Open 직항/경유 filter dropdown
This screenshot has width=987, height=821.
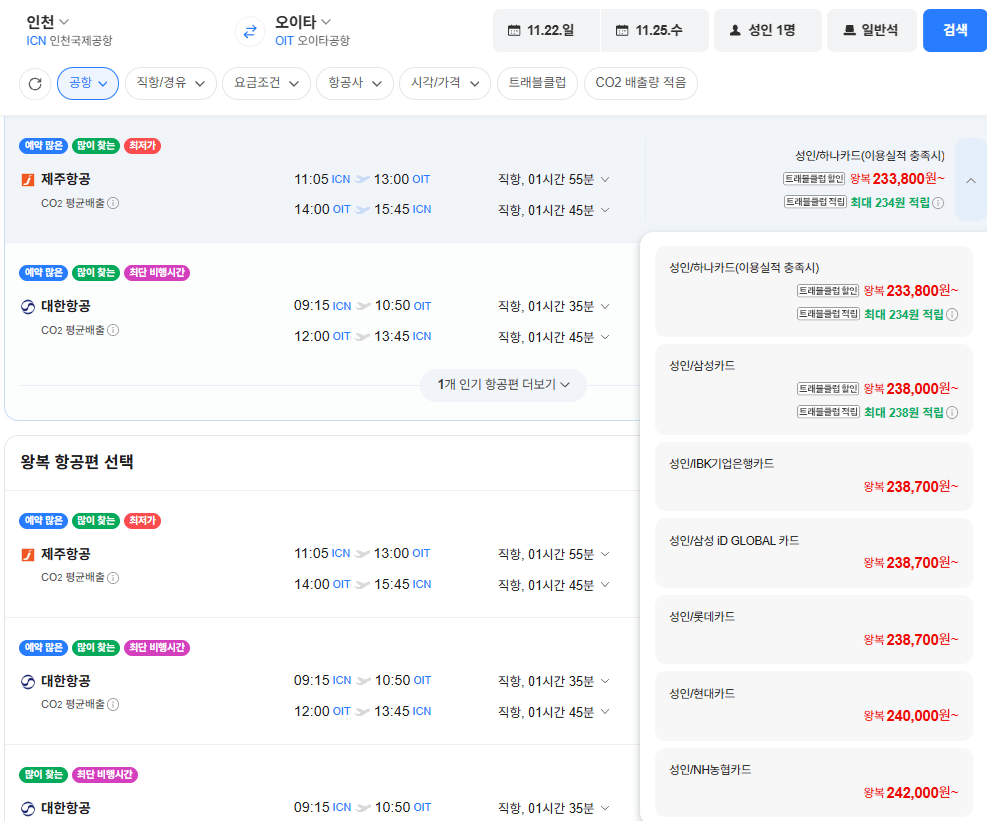(x=171, y=83)
